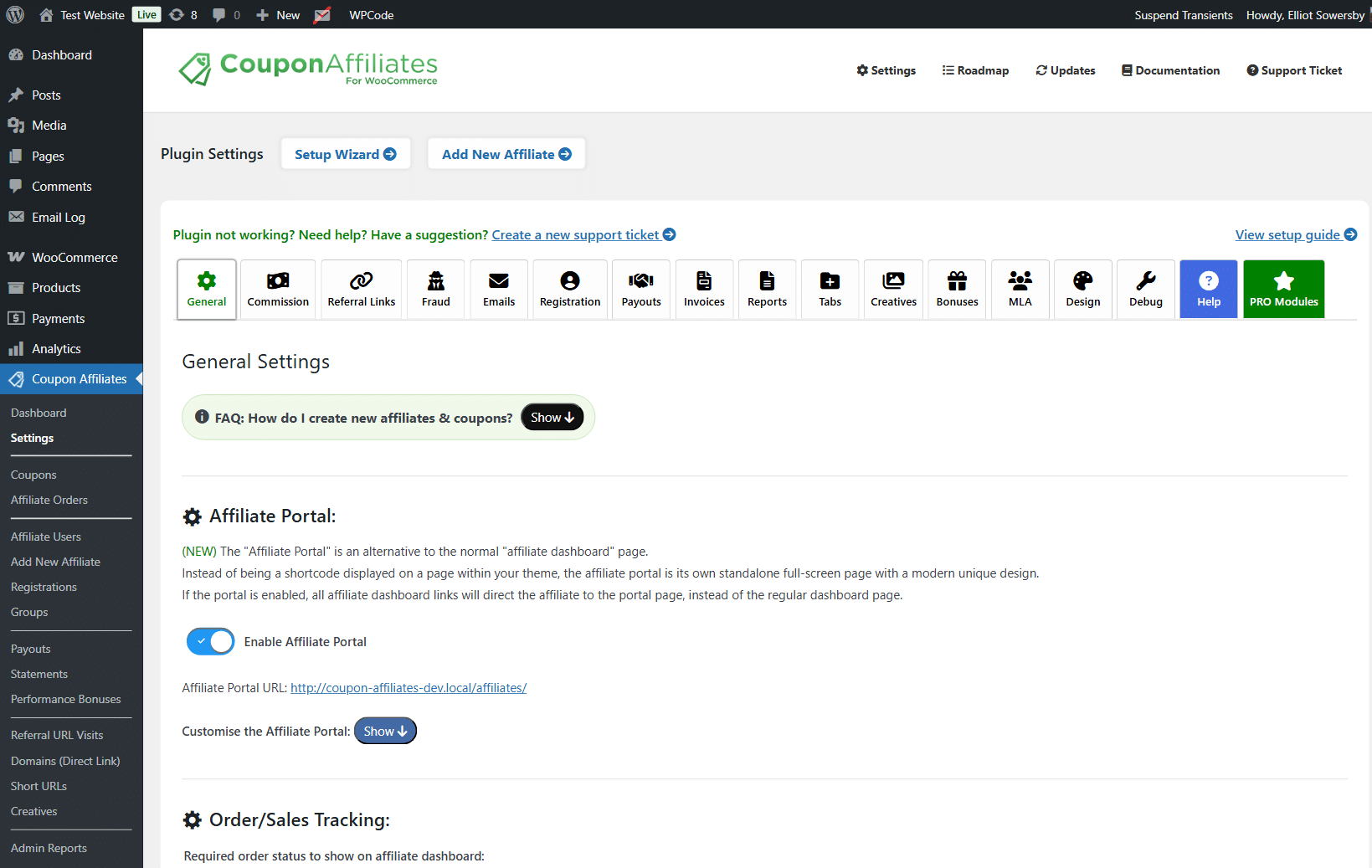Open Groups submenu item
Viewport: 1372px width, 868px height.
pyautogui.click(x=29, y=612)
